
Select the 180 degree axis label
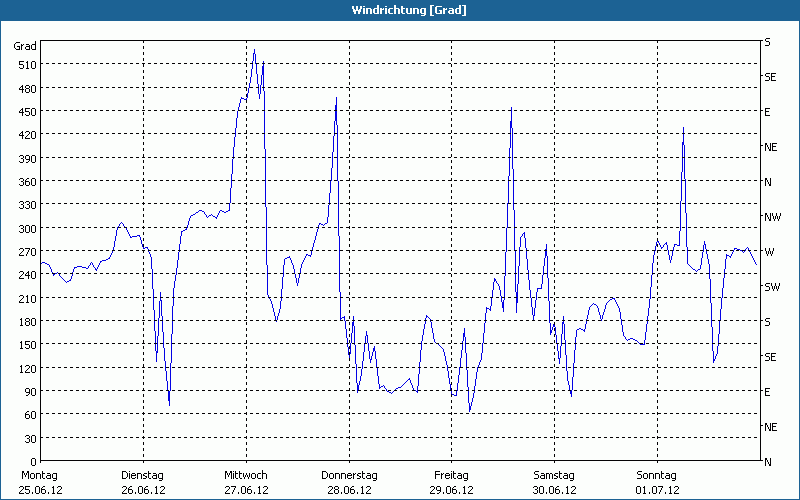27,322
